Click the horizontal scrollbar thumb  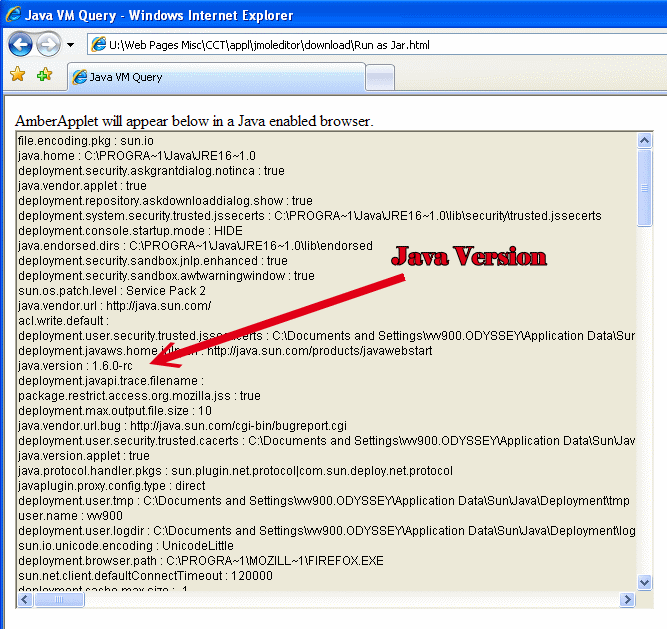pyautogui.click(x=59, y=600)
